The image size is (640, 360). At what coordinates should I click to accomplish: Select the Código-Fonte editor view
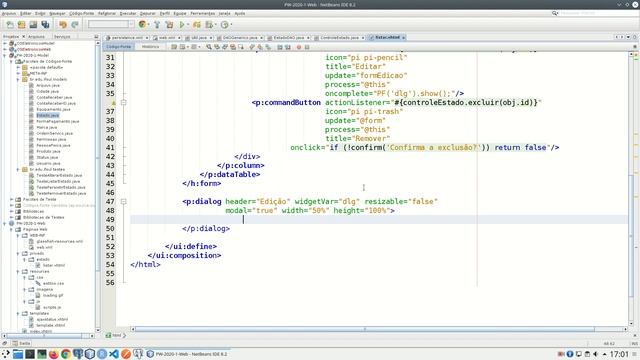click(x=119, y=47)
